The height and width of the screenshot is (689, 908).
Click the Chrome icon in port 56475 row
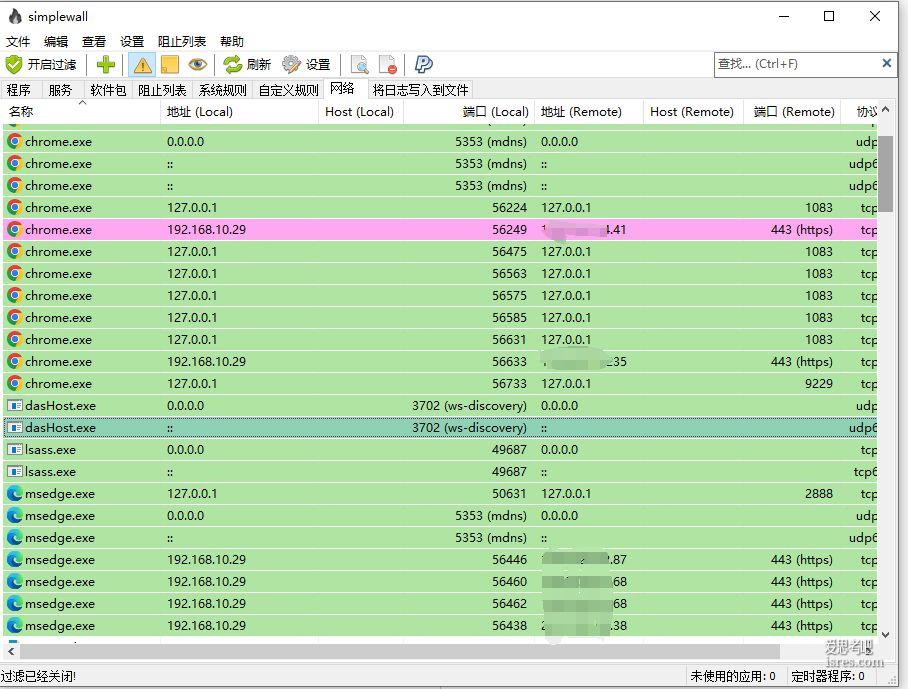pos(14,251)
